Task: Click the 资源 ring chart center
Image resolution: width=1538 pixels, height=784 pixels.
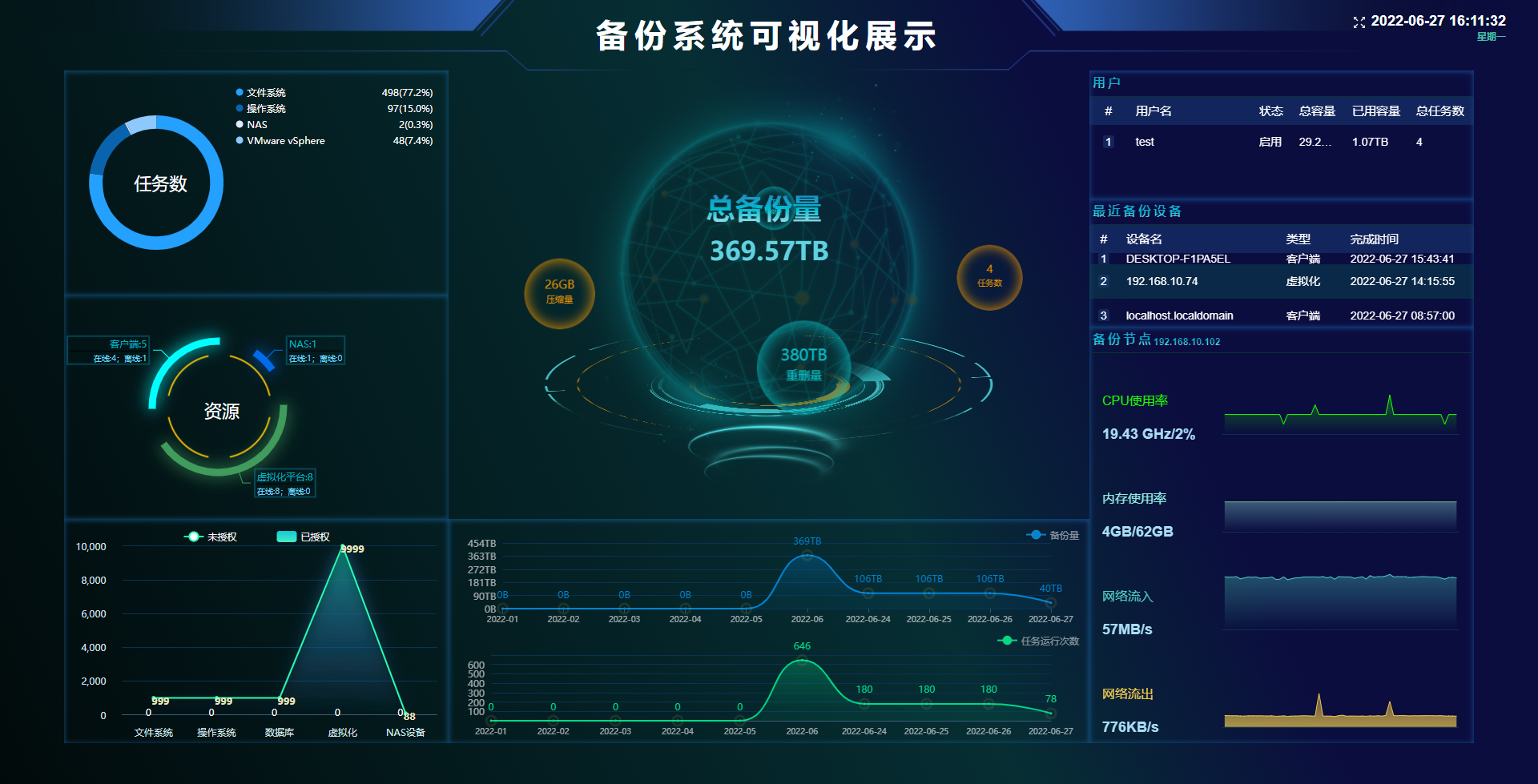Action: pos(220,411)
